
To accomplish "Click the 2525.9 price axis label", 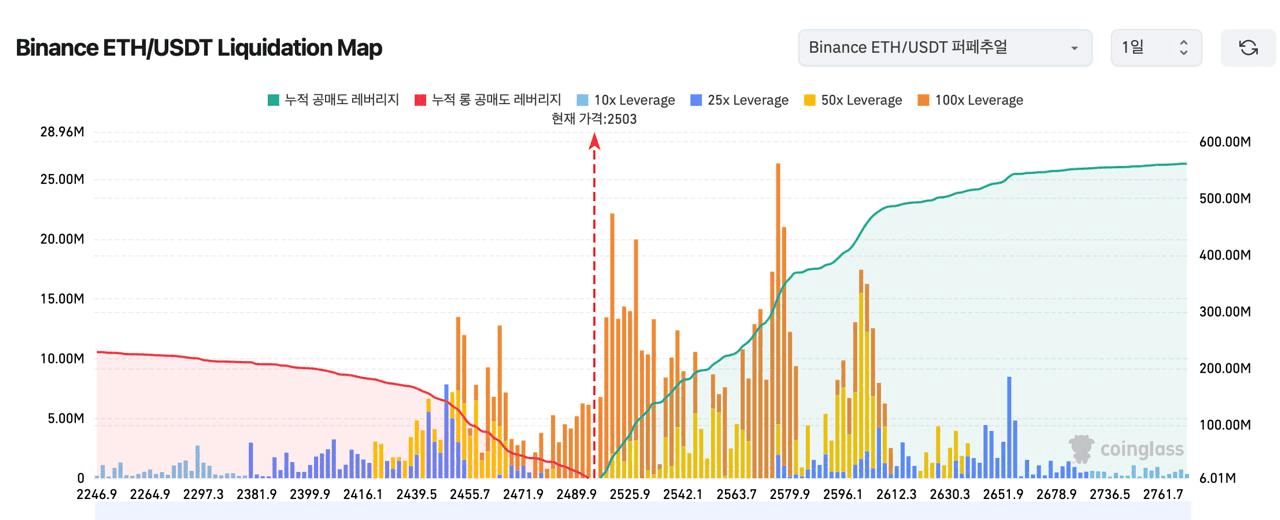I will 629,494.
